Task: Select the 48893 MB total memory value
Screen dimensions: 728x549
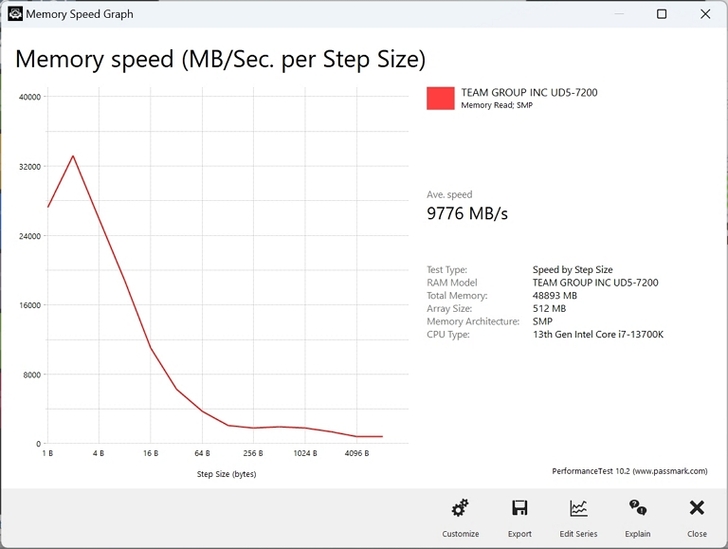Action: (555, 296)
